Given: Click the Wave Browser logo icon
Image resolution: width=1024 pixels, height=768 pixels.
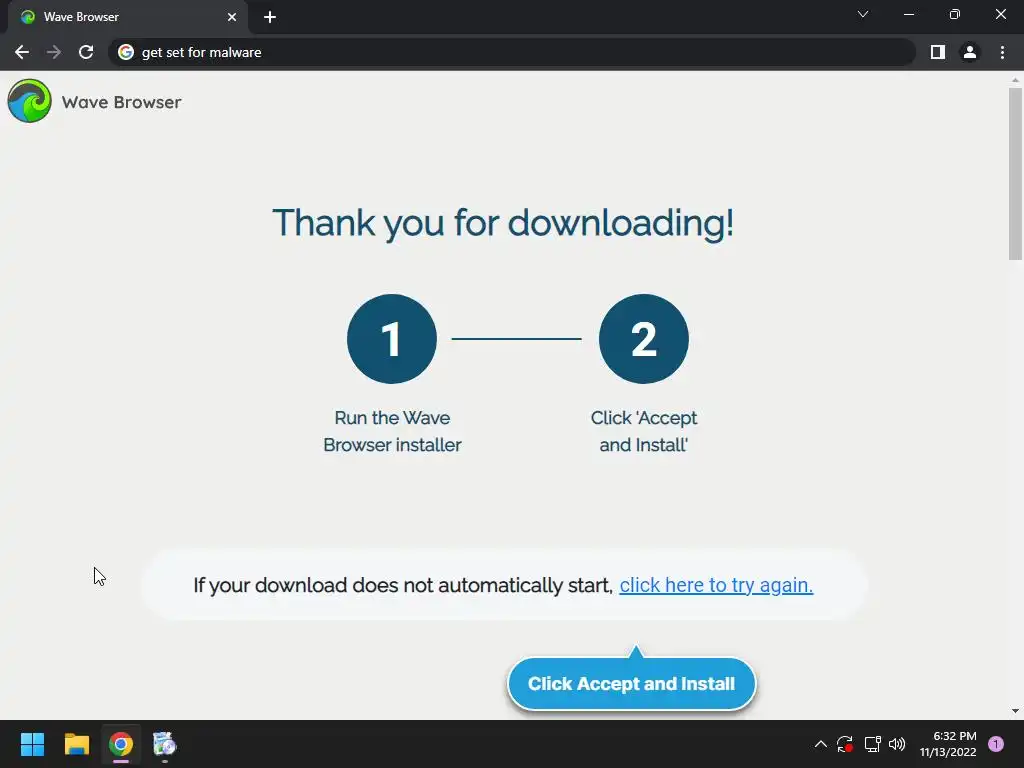Looking at the screenshot, I should click(x=29, y=101).
